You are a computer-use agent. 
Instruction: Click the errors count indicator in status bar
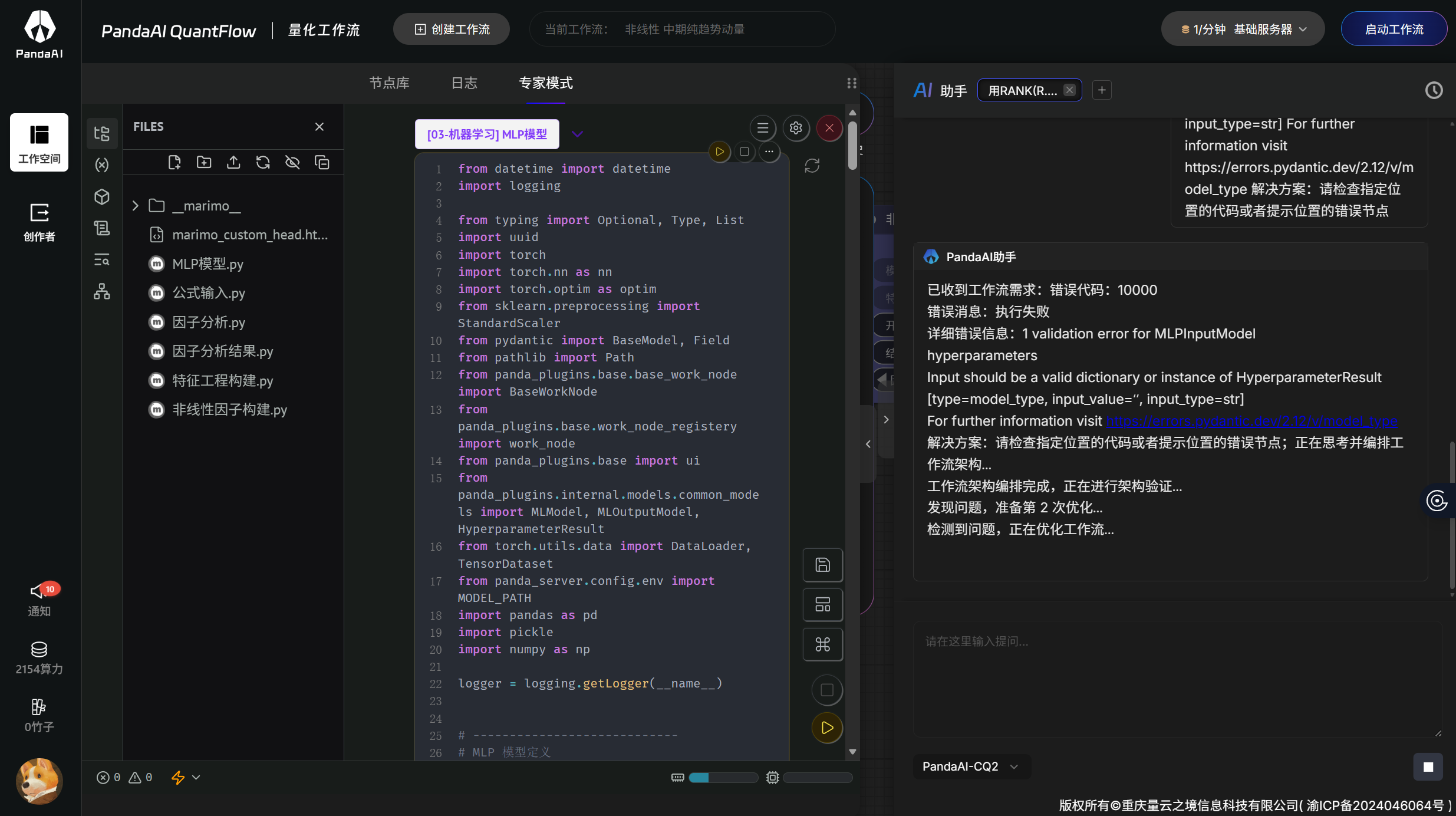(x=108, y=777)
